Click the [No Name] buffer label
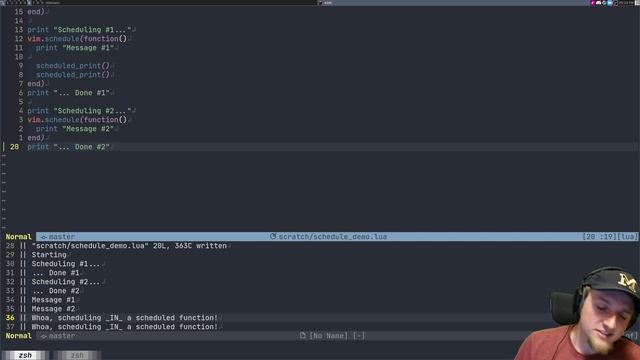This screenshot has width=640, height=360. point(329,336)
